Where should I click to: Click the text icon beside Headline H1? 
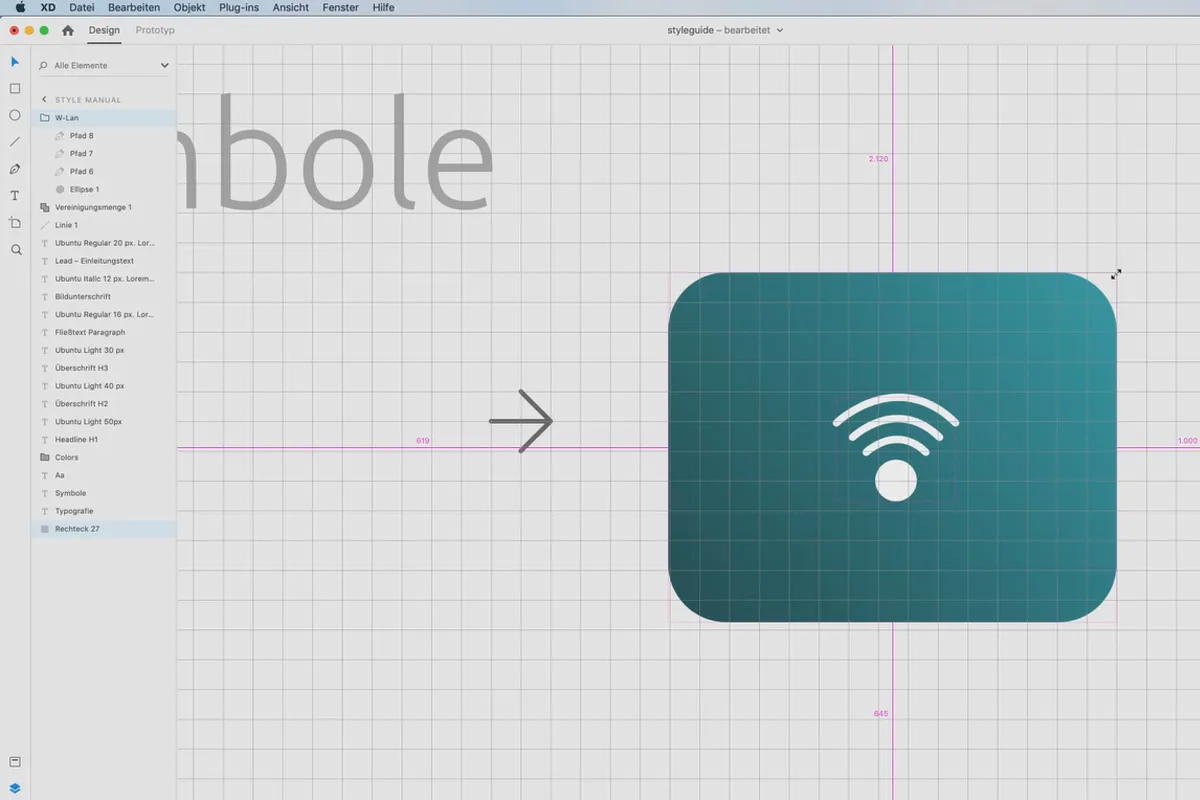click(44, 440)
